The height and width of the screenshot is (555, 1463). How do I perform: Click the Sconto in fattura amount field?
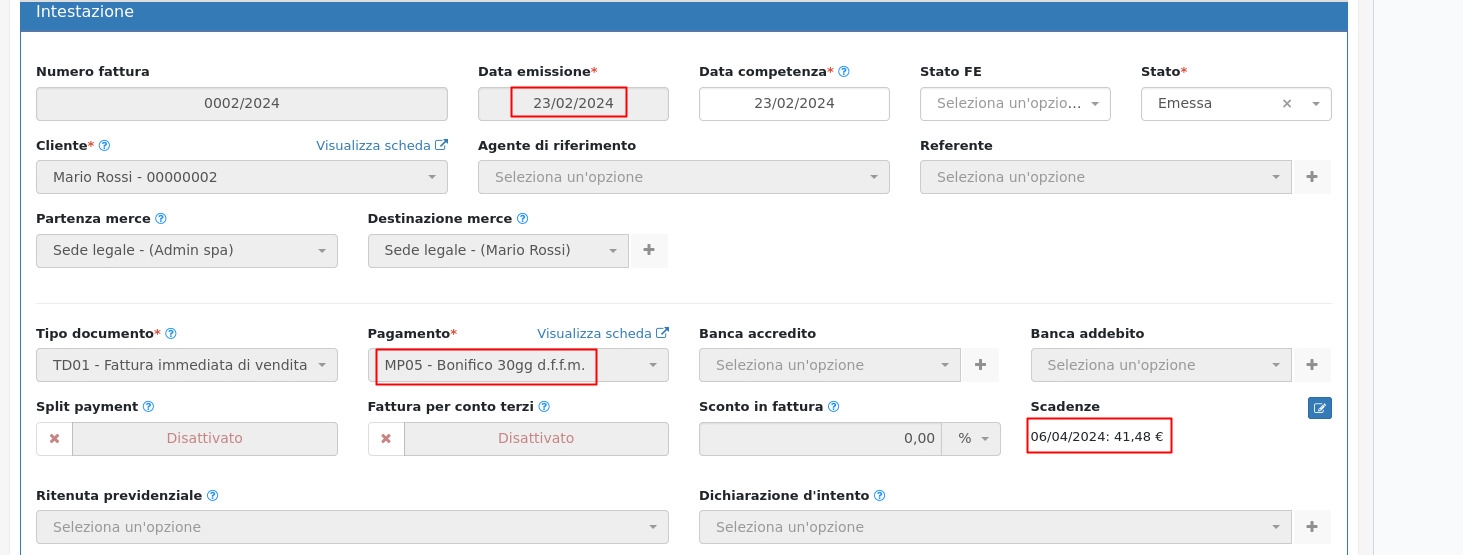(819, 439)
